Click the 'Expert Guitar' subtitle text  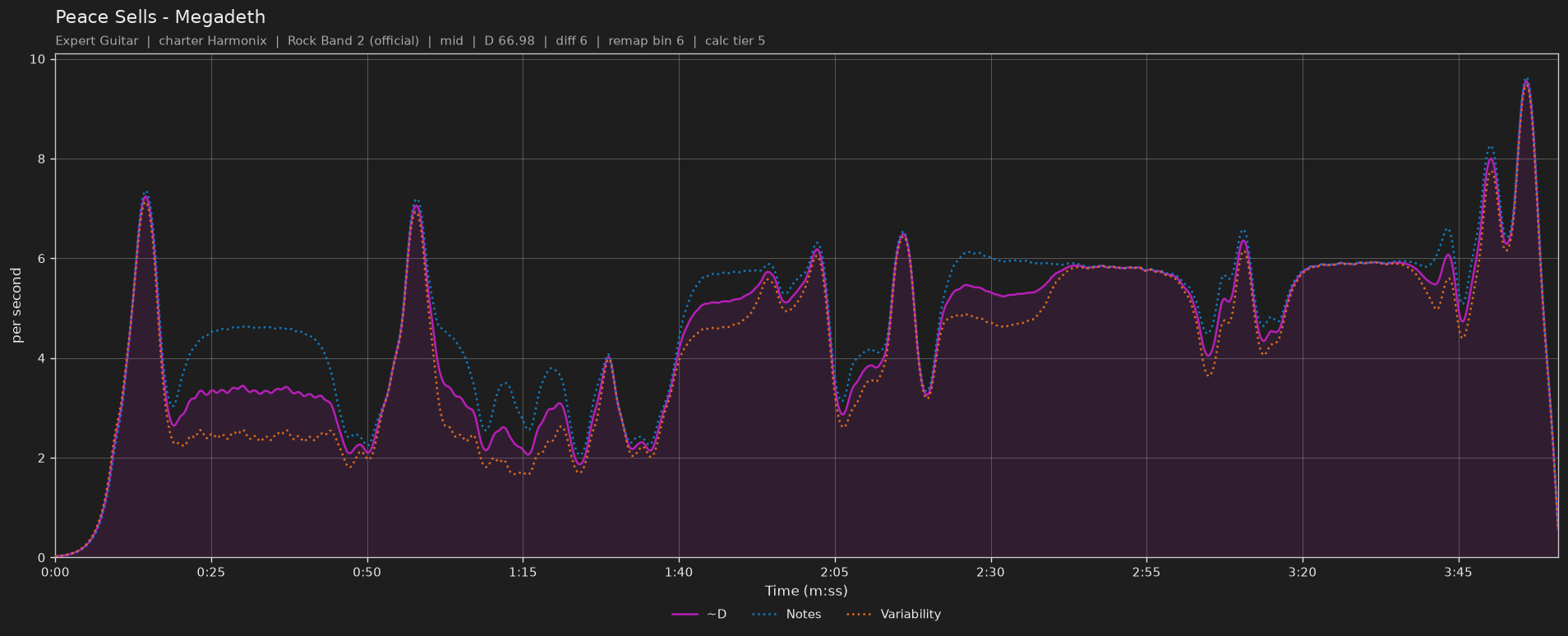pyautogui.click(x=97, y=41)
